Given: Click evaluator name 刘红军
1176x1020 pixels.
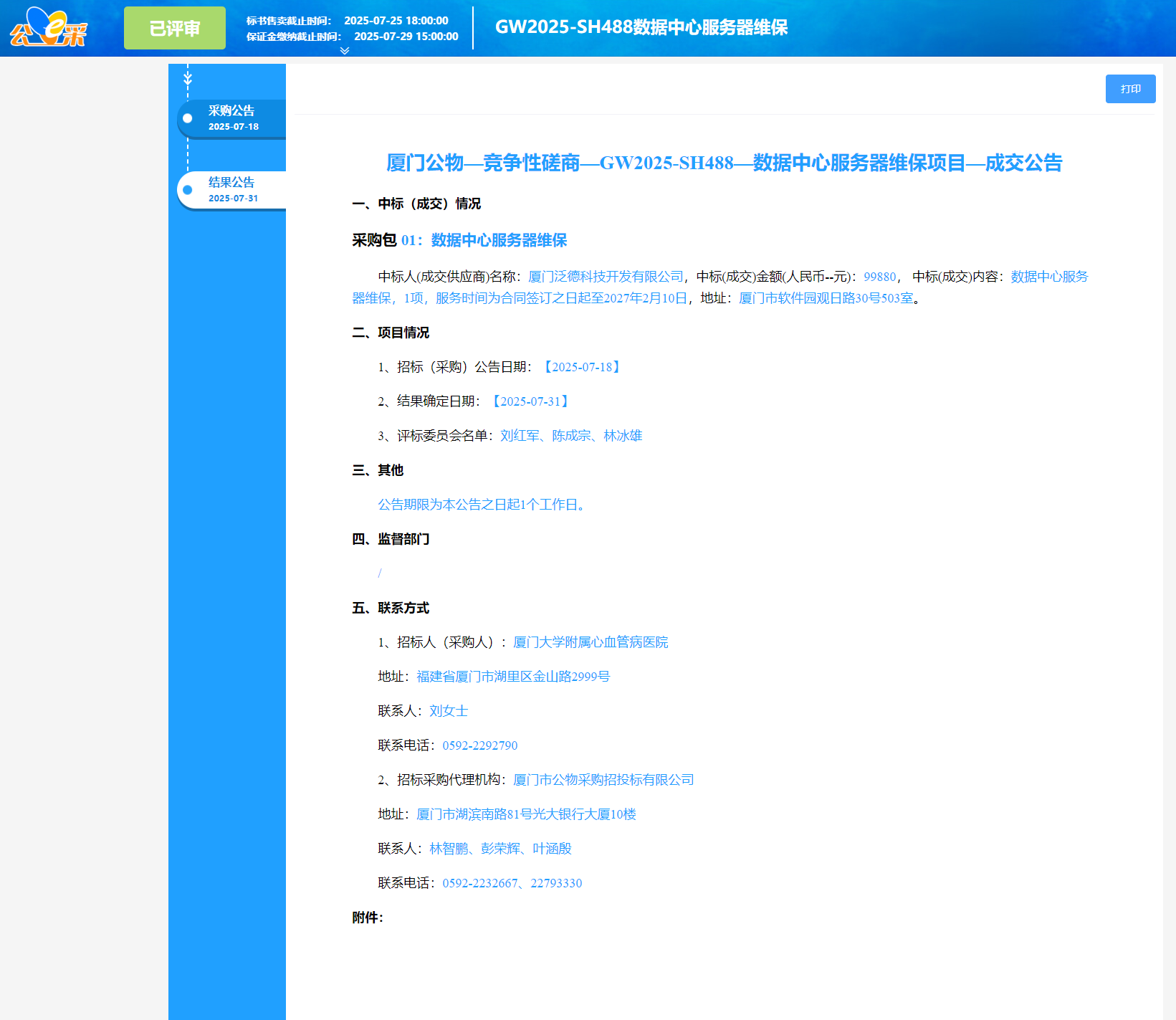Looking at the screenshot, I should [x=520, y=435].
